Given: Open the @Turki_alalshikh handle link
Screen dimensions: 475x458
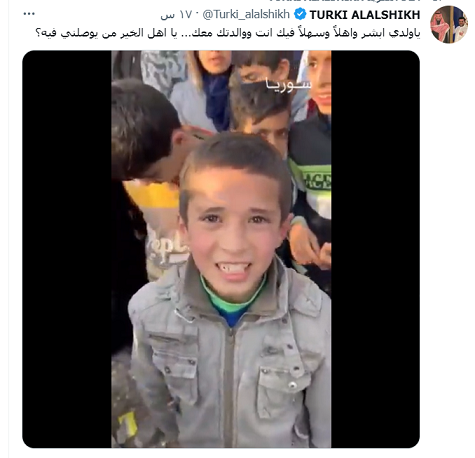Looking at the screenshot, I should 246,14.
